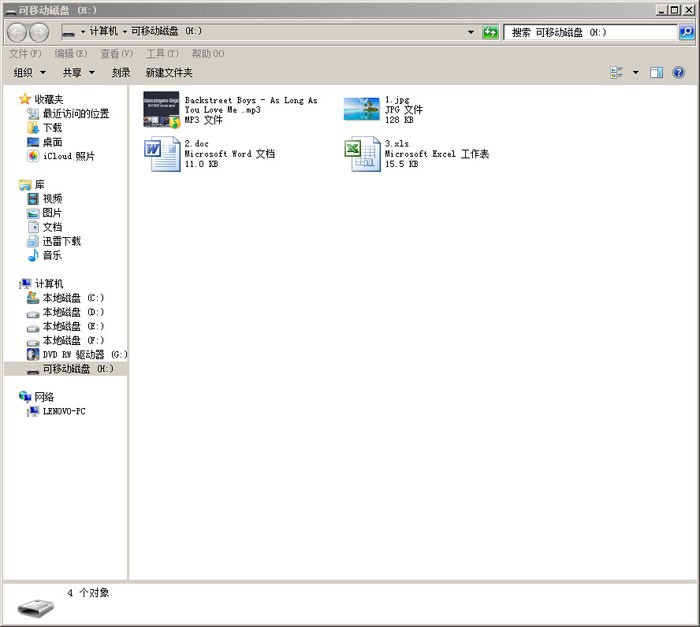Expand the 组织 dropdown menu
This screenshot has height=627, width=700.
(29, 73)
